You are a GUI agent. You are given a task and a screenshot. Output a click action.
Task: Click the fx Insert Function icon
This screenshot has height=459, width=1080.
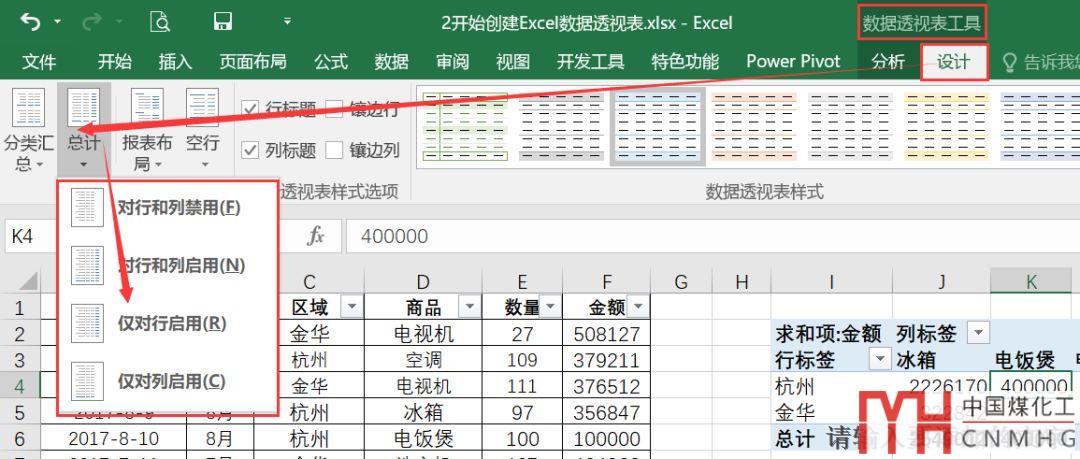coord(315,236)
